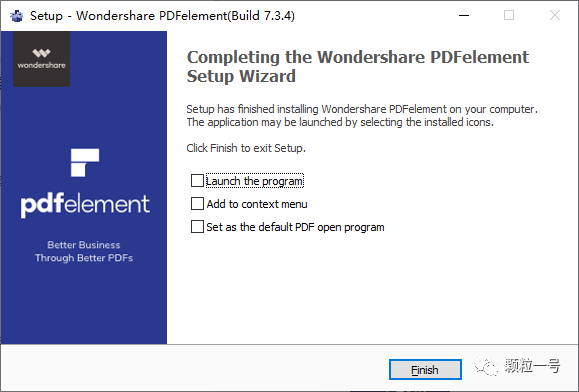
Task: Click the Add to context menu label
Action: click(x=257, y=204)
